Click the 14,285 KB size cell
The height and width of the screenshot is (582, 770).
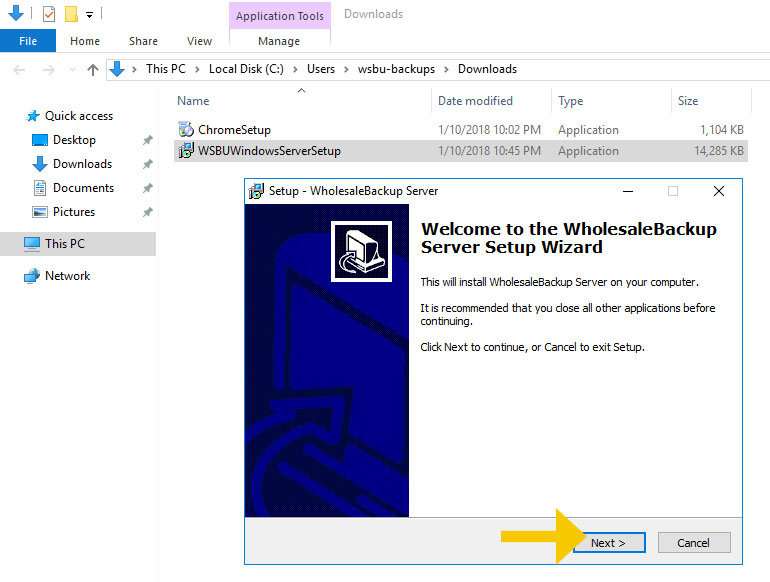tap(719, 151)
